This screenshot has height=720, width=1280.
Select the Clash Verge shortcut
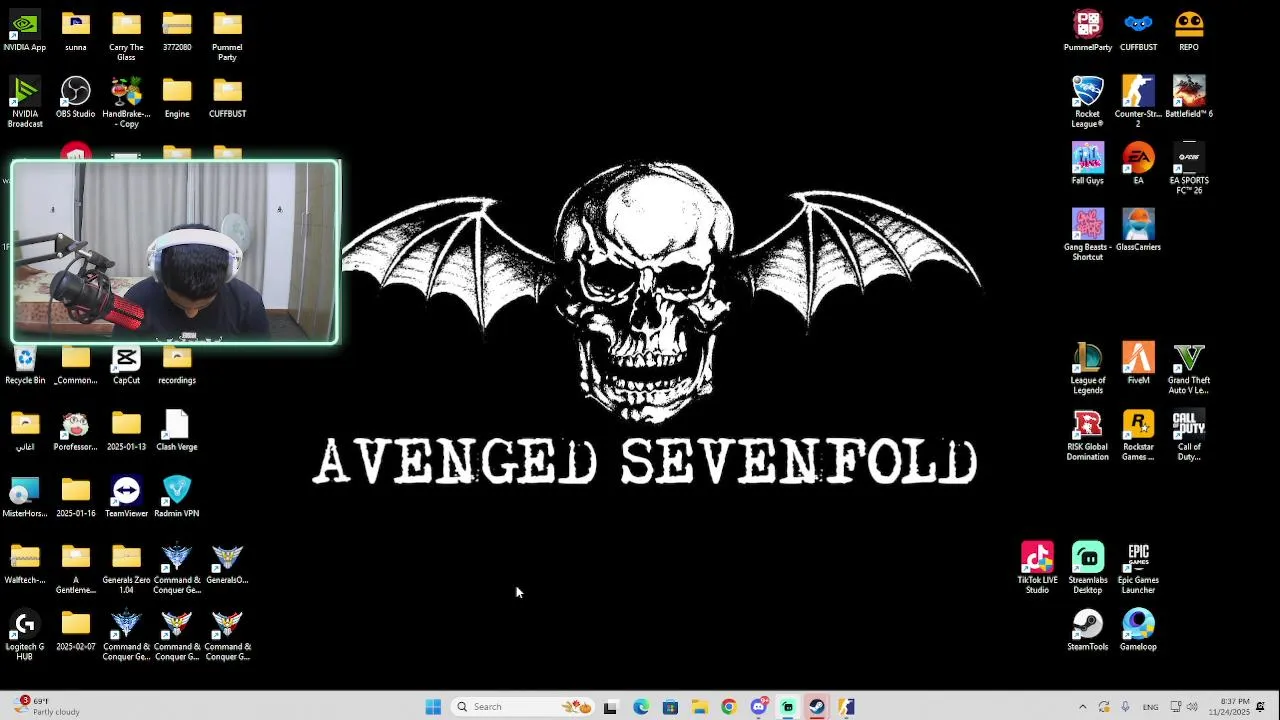(177, 431)
